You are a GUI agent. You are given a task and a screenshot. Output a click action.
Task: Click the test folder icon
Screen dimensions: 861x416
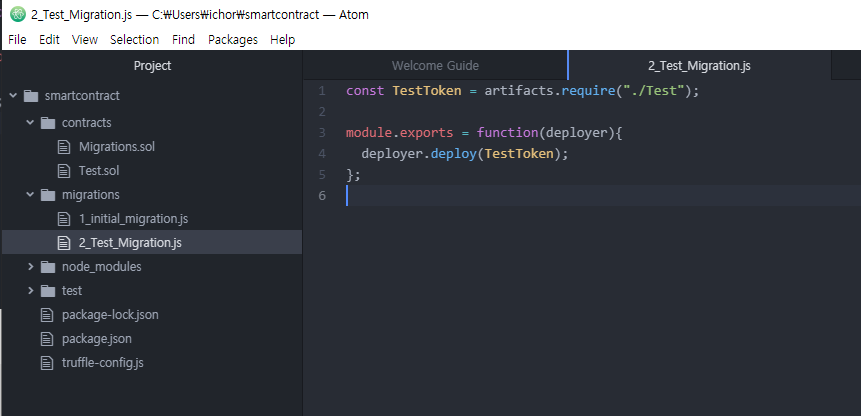48,291
